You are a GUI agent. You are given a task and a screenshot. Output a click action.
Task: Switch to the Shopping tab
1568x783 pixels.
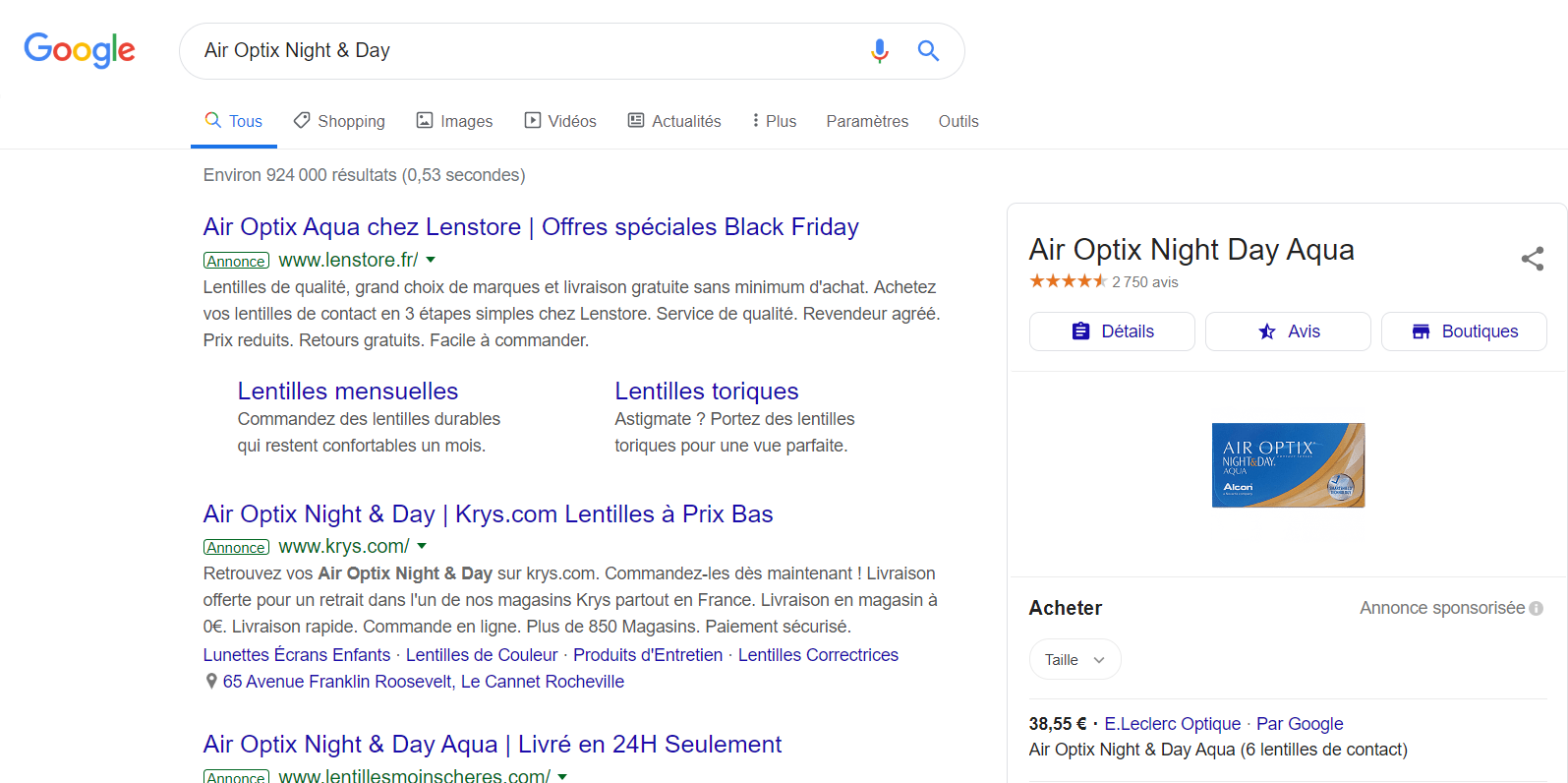(339, 121)
